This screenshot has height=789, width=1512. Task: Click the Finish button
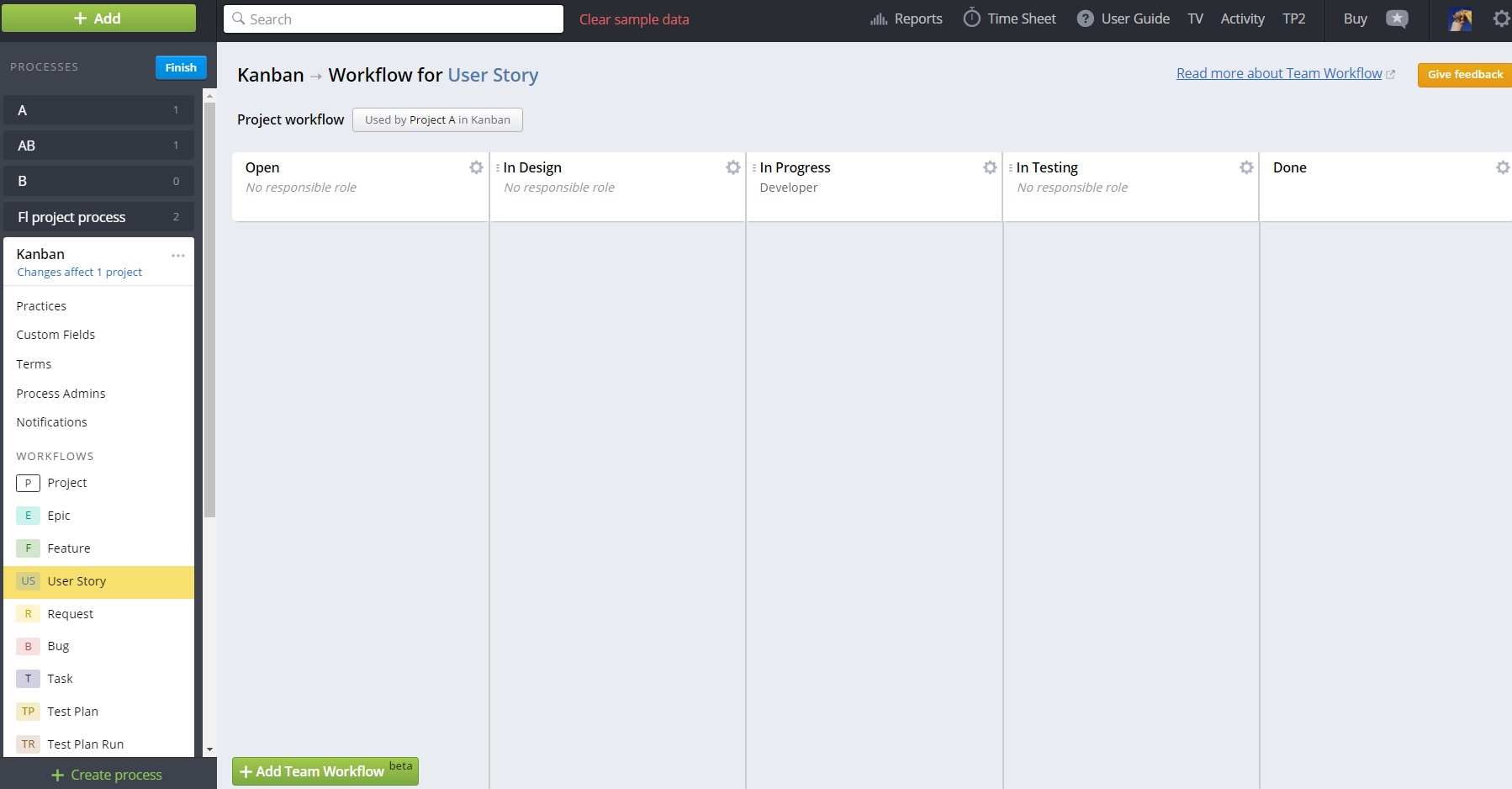pos(181,67)
